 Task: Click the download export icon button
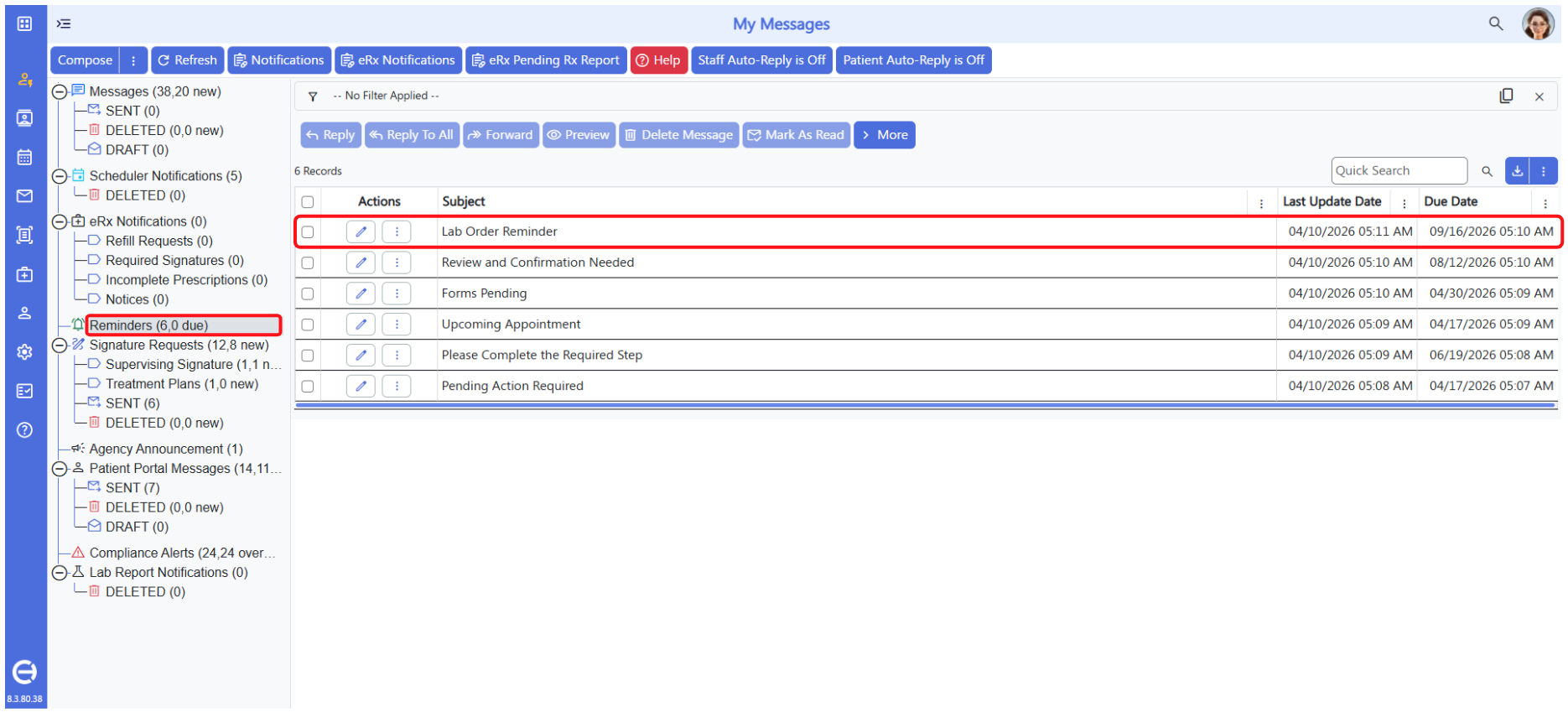pyautogui.click(x=1517, y=171)
